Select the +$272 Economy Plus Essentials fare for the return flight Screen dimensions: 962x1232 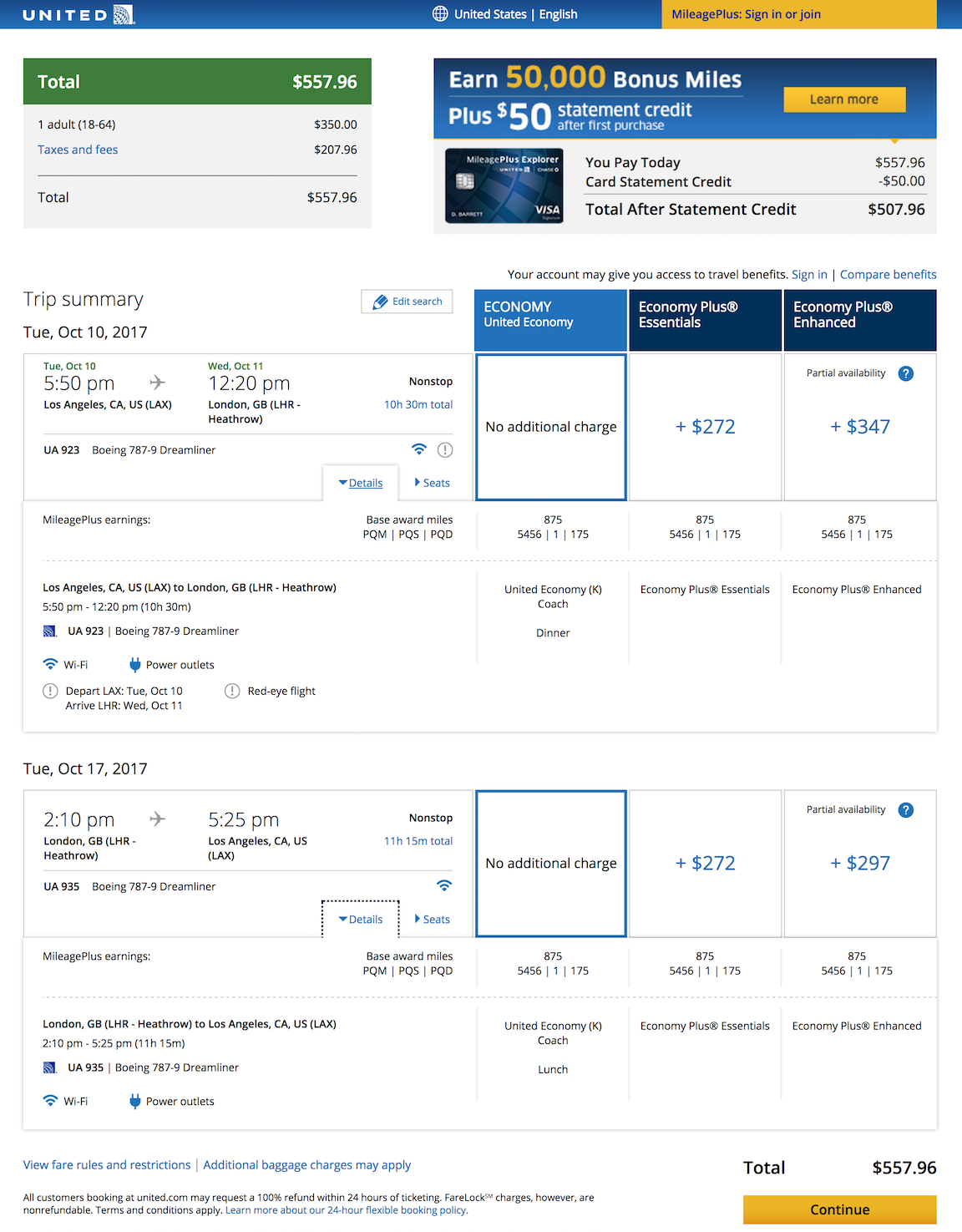click(704, 863)
